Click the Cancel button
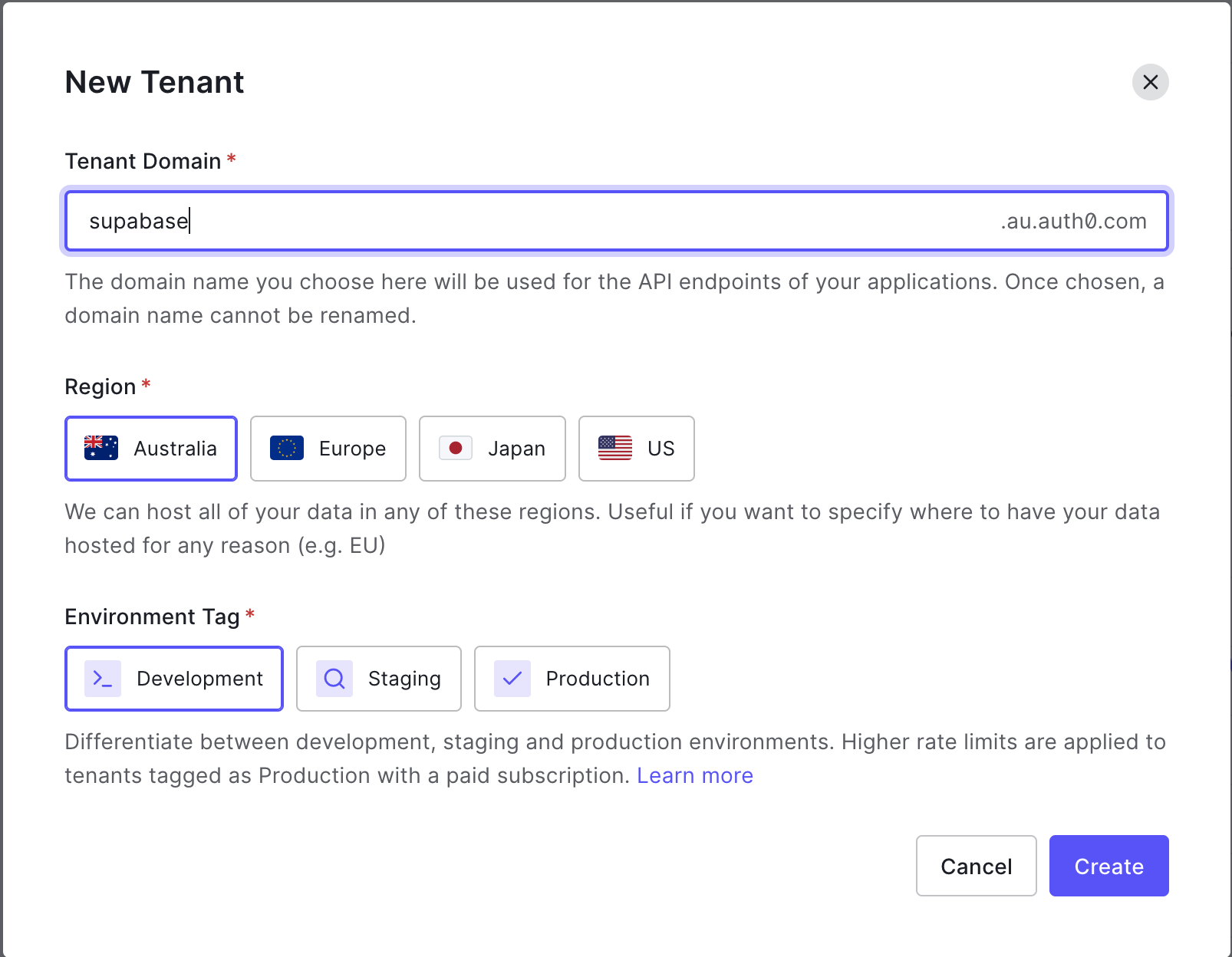 [976, 866]
